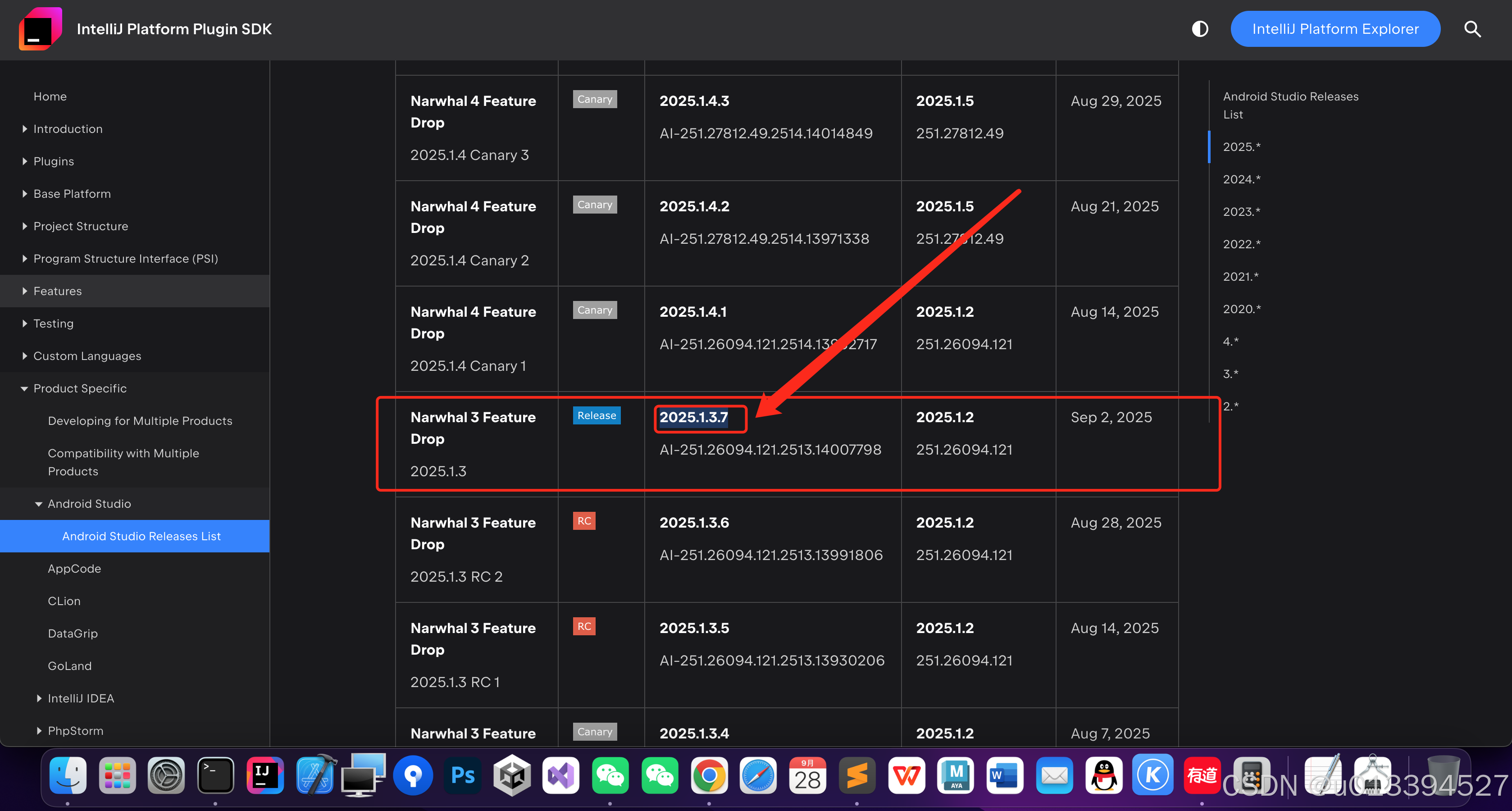
Task: Open the AppCode sidebar page
Action: point(74,569)
